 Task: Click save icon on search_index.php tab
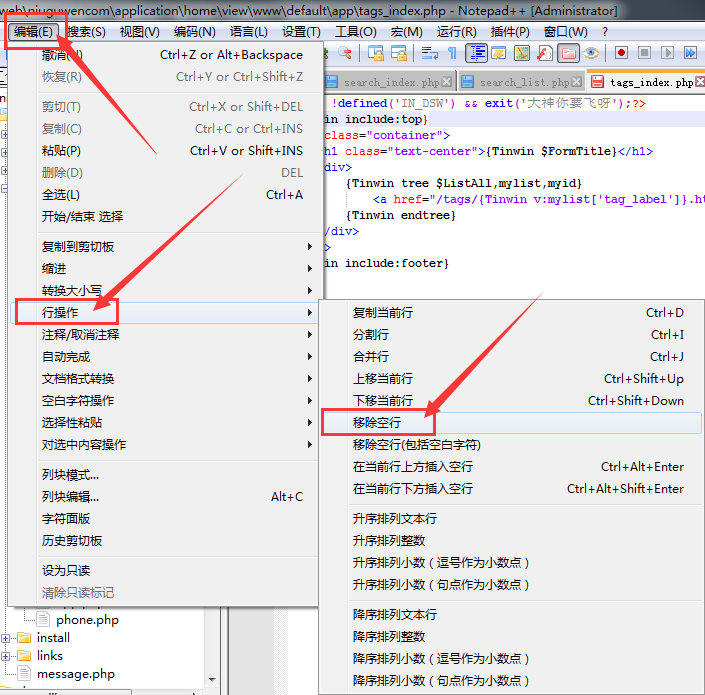(x=332, y=82)
